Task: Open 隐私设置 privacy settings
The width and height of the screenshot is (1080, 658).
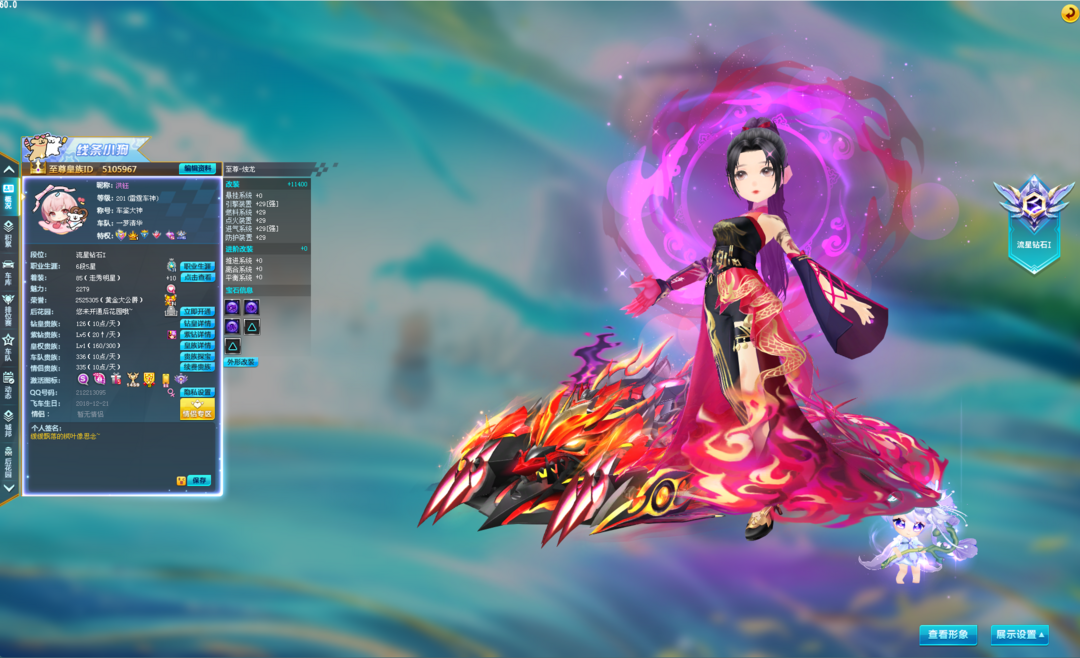Action: coord(198,392)
